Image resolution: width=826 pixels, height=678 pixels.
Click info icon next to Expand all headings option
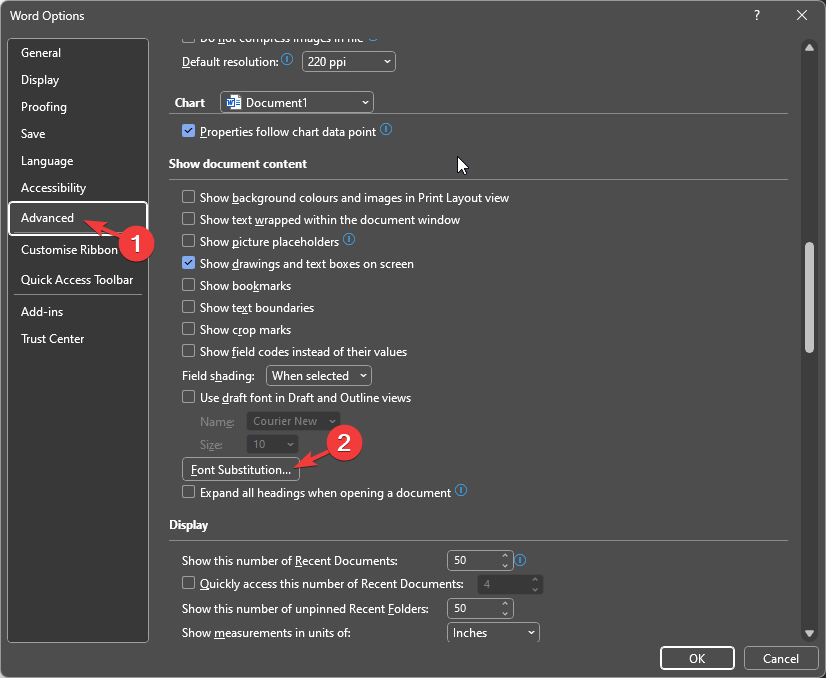pos(461,491)
